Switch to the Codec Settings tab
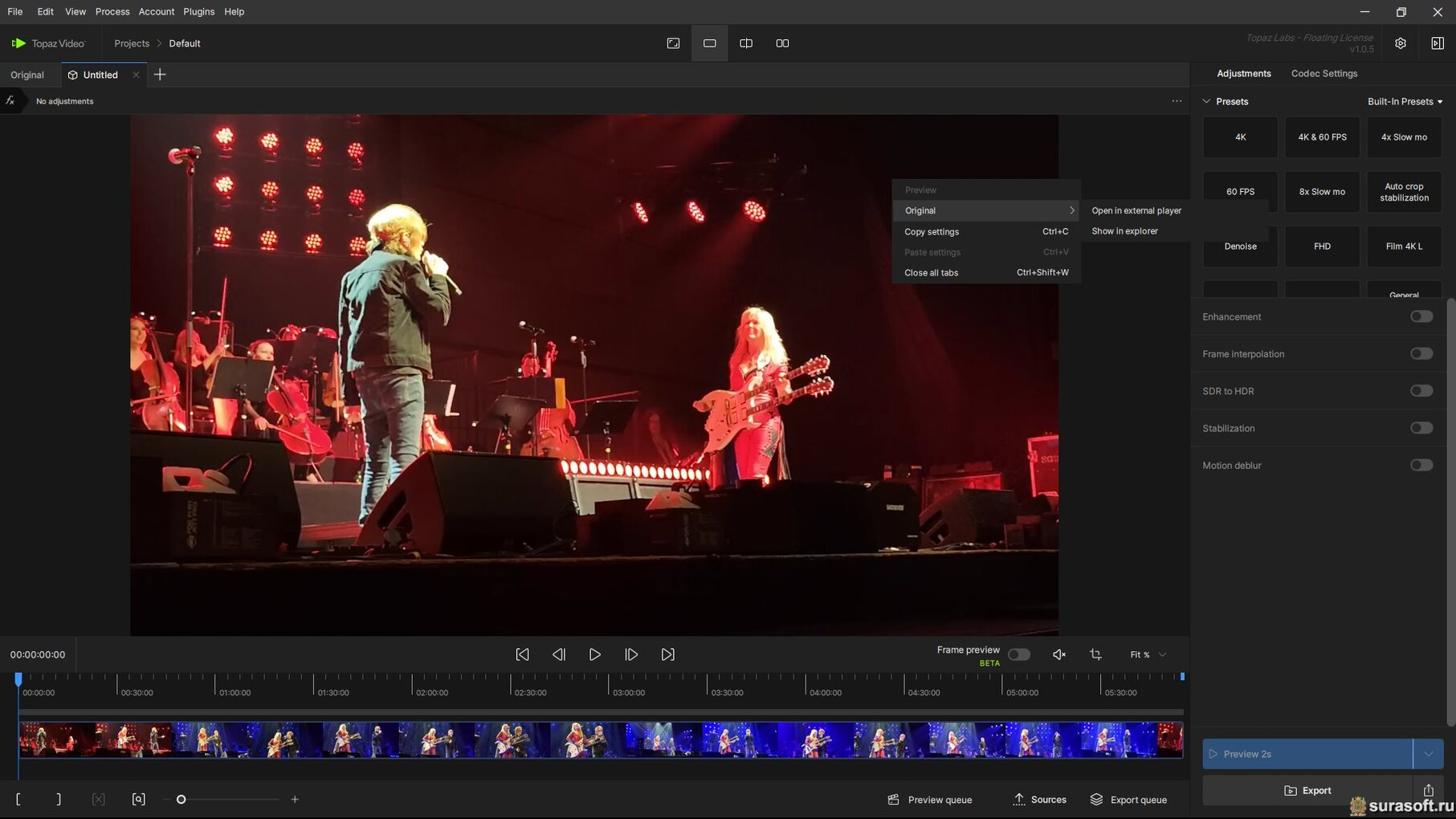This screenshot has height=819, width=1456. pyautogui.click(x=1323, y=73)
